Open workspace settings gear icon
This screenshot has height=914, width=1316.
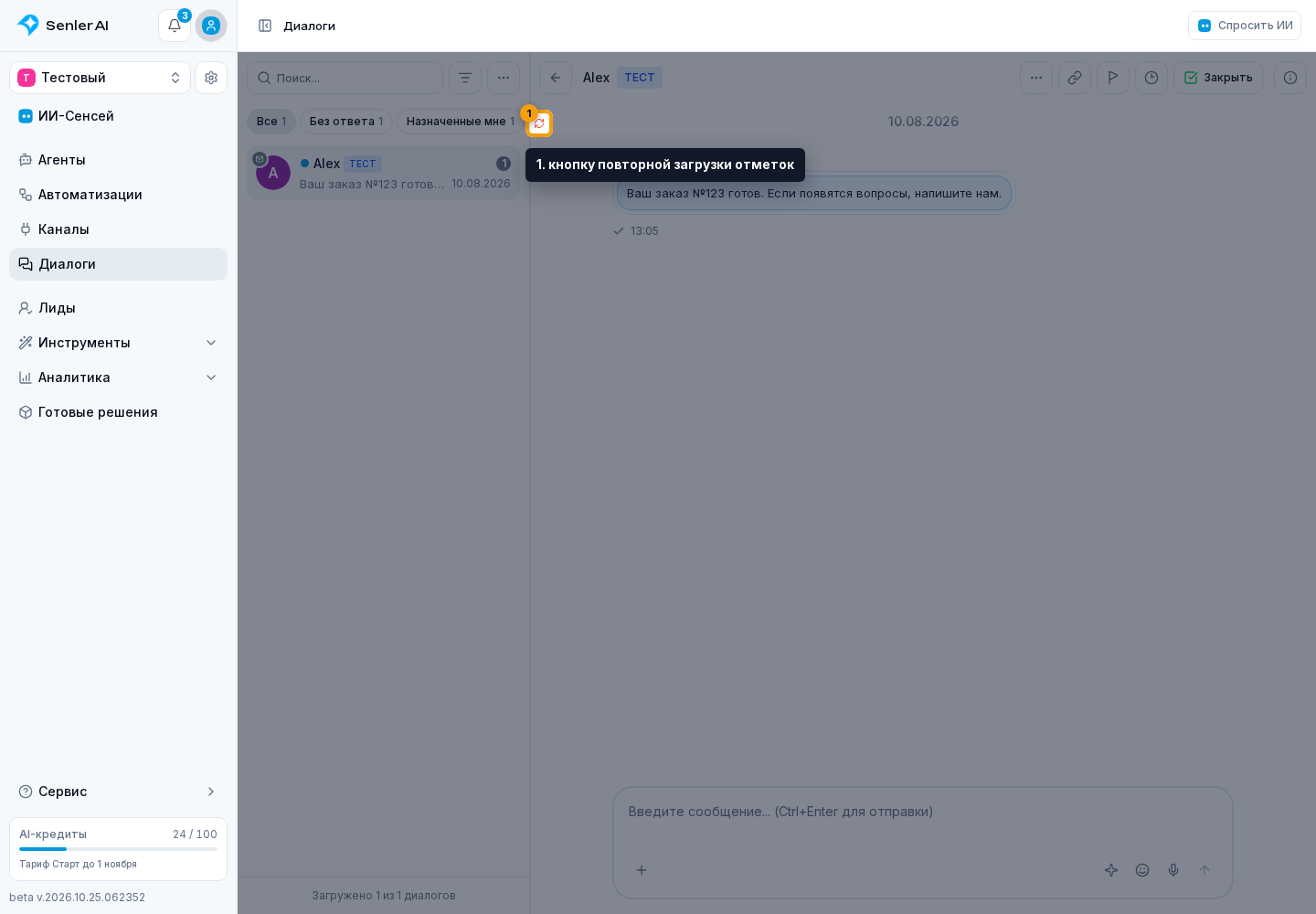(x=211, y=78)
